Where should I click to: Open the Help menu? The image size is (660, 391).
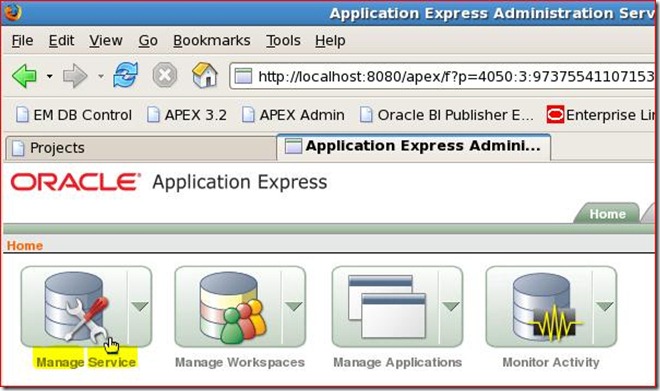(x=330, y=41)
